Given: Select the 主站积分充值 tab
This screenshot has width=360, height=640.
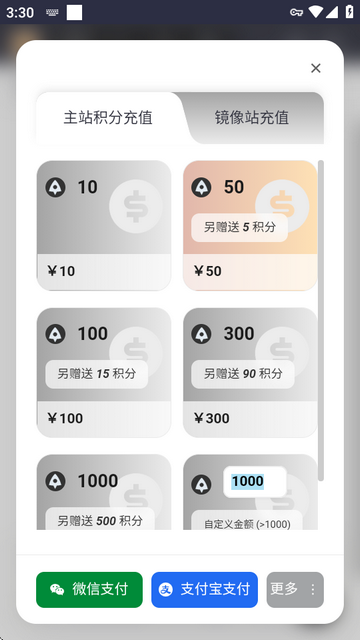Looking at the screenshot, I should click(x=108, y=118).
